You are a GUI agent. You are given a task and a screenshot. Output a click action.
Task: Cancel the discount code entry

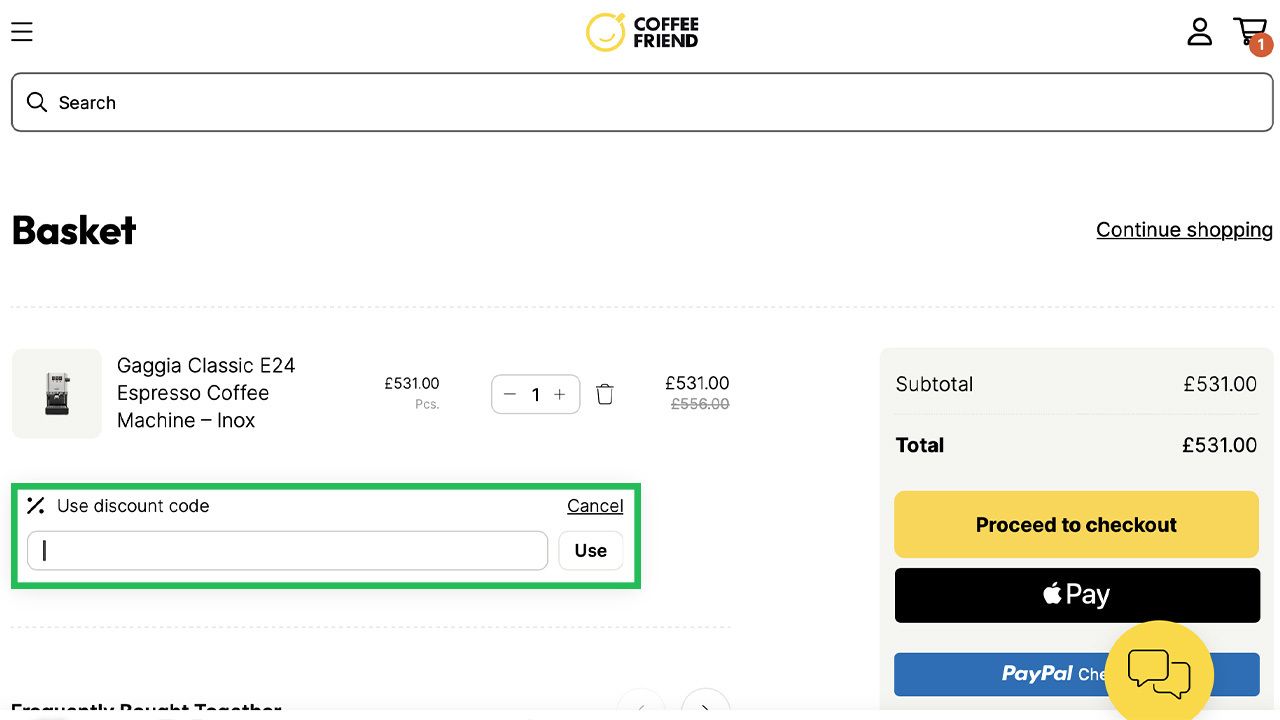(595, 506)
